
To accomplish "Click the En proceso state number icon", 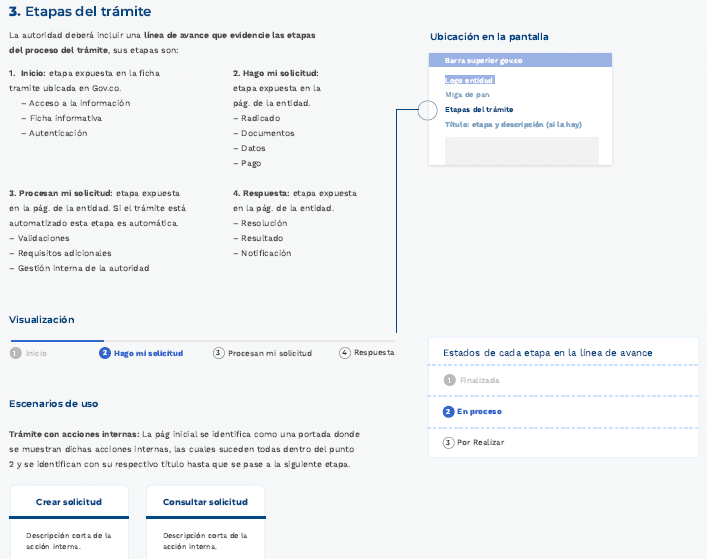I will point(449,411).
